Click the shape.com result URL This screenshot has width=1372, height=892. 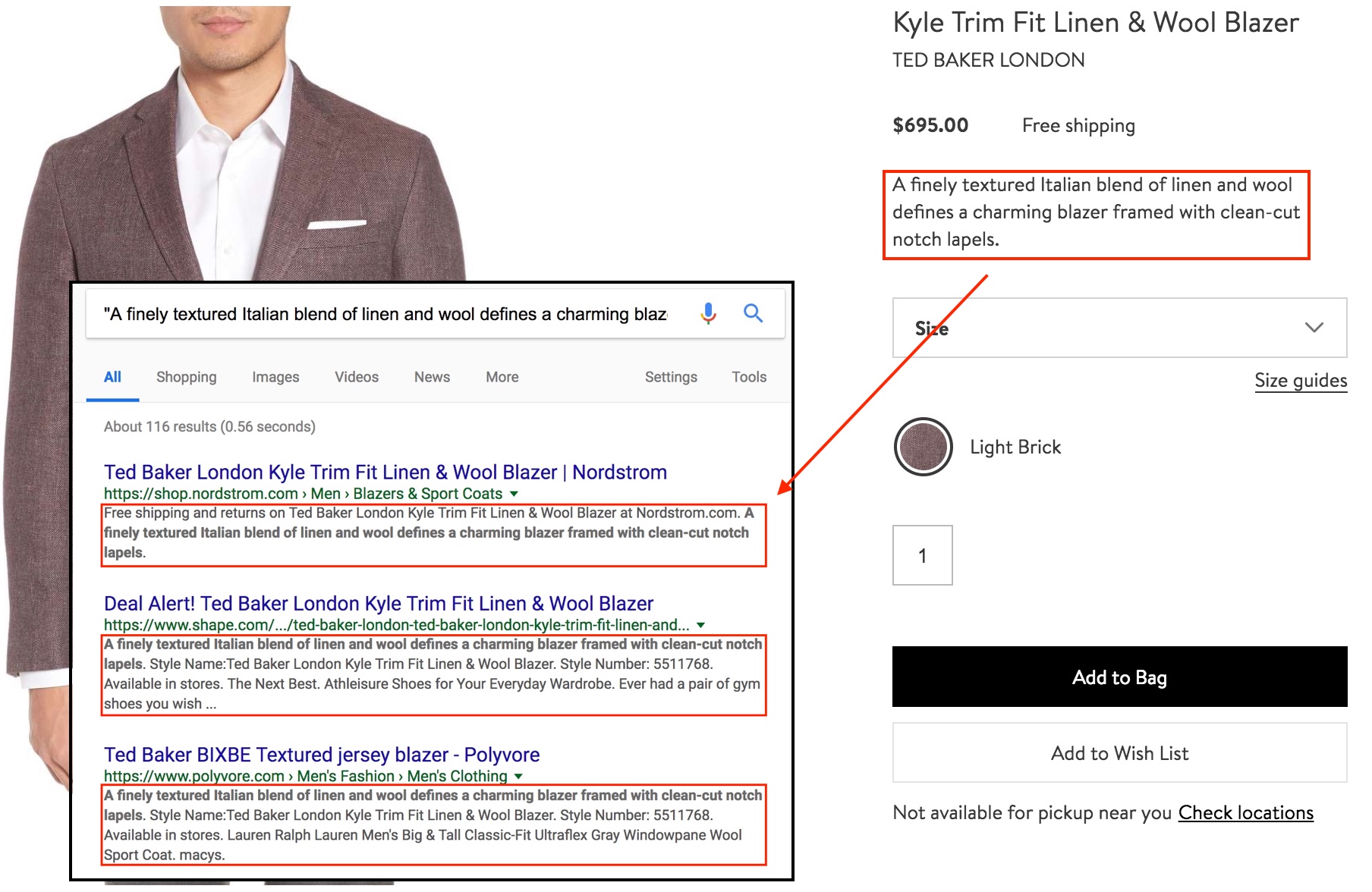point(396,625)
